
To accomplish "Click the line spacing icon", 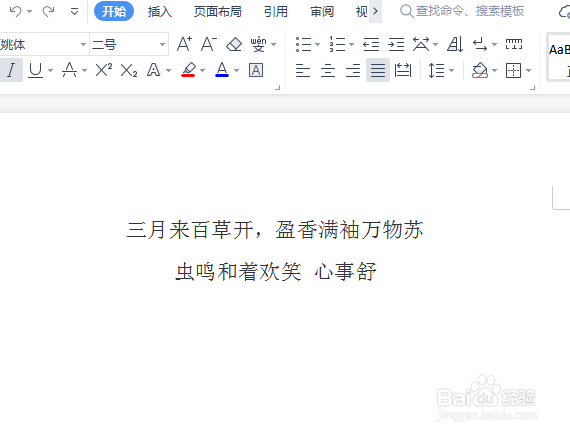I will [436, 70].
